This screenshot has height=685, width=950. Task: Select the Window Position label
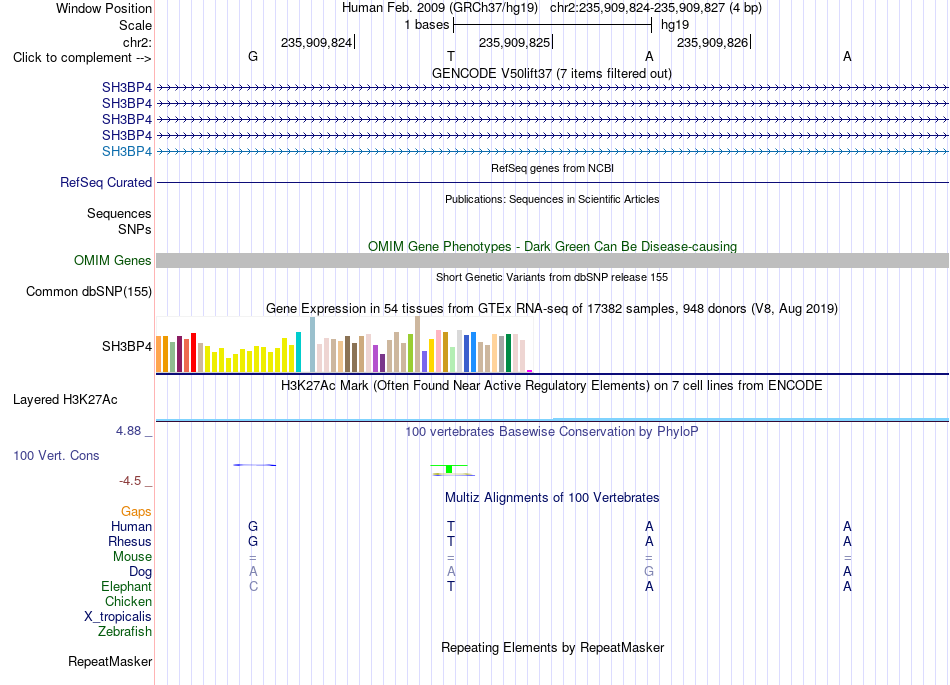pyautogui.click(x=104, y=8)
